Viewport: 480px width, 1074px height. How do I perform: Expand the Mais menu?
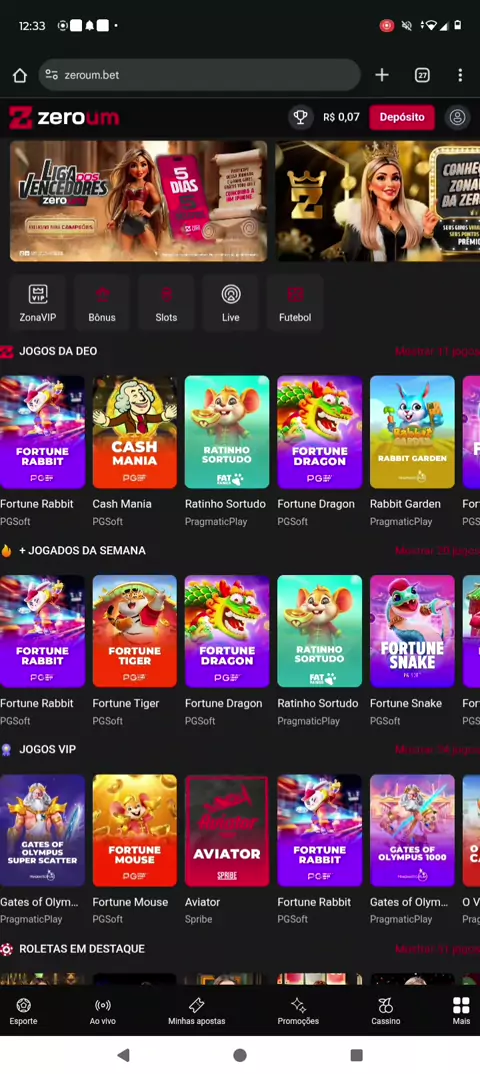462,1011
